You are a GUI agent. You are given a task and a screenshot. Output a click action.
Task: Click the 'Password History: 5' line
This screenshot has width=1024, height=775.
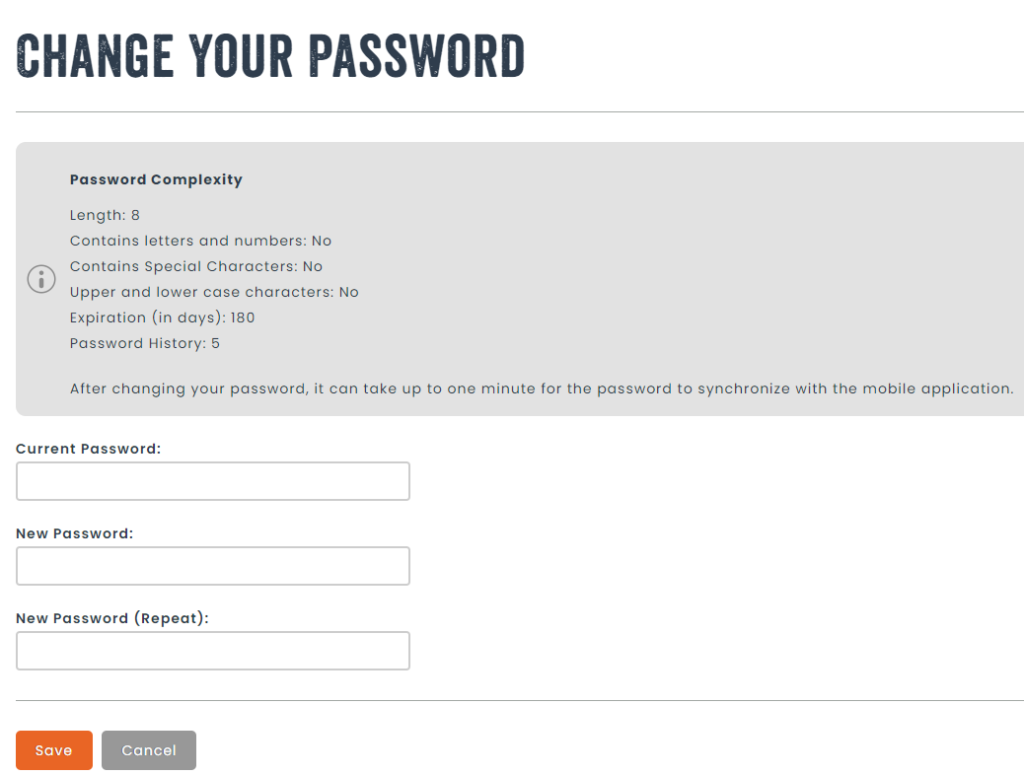(x=145, y=344)
